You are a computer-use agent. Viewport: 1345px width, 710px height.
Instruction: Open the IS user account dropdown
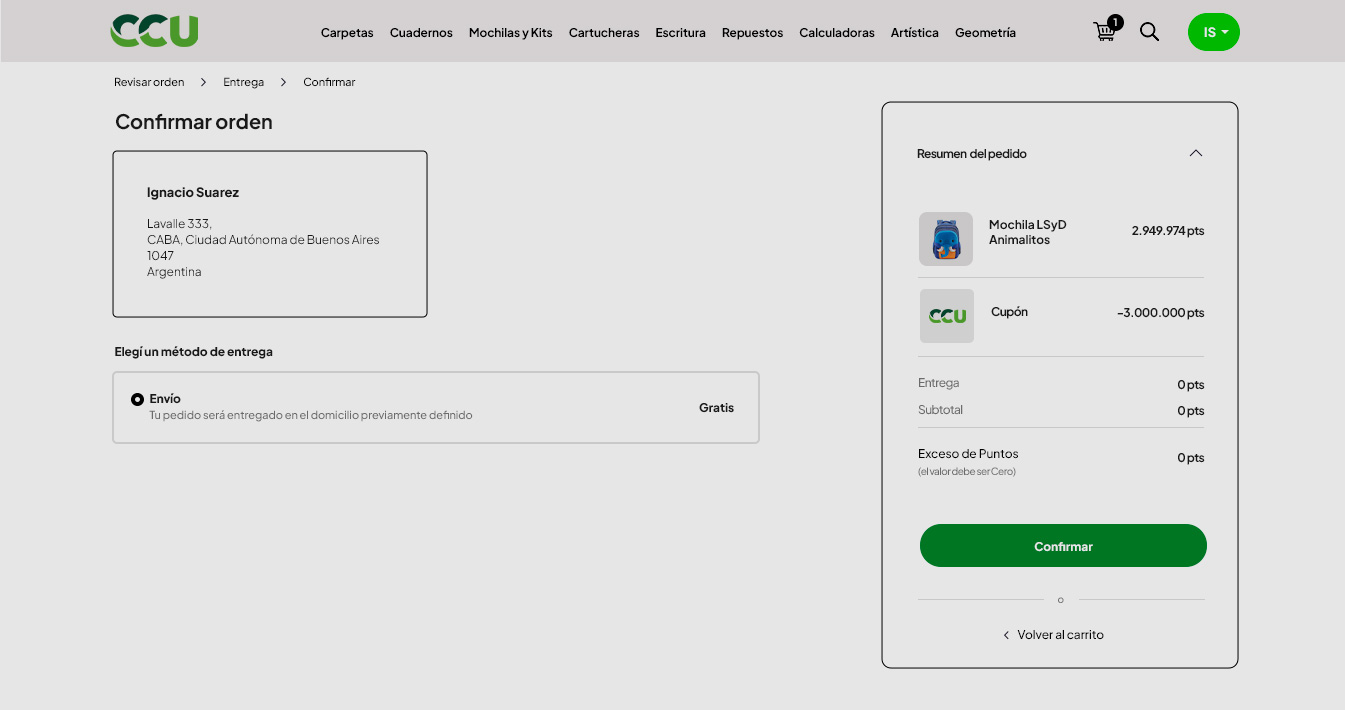click(x=1213, y=32)
